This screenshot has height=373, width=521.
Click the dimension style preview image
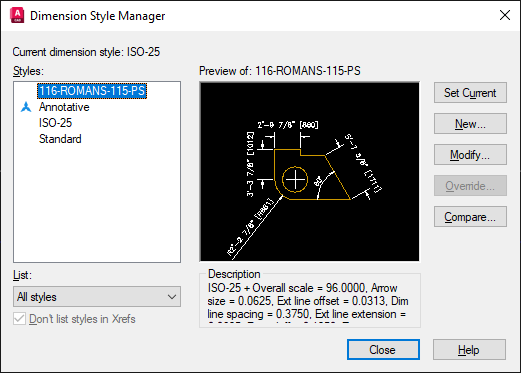click(x=310, y=172)
